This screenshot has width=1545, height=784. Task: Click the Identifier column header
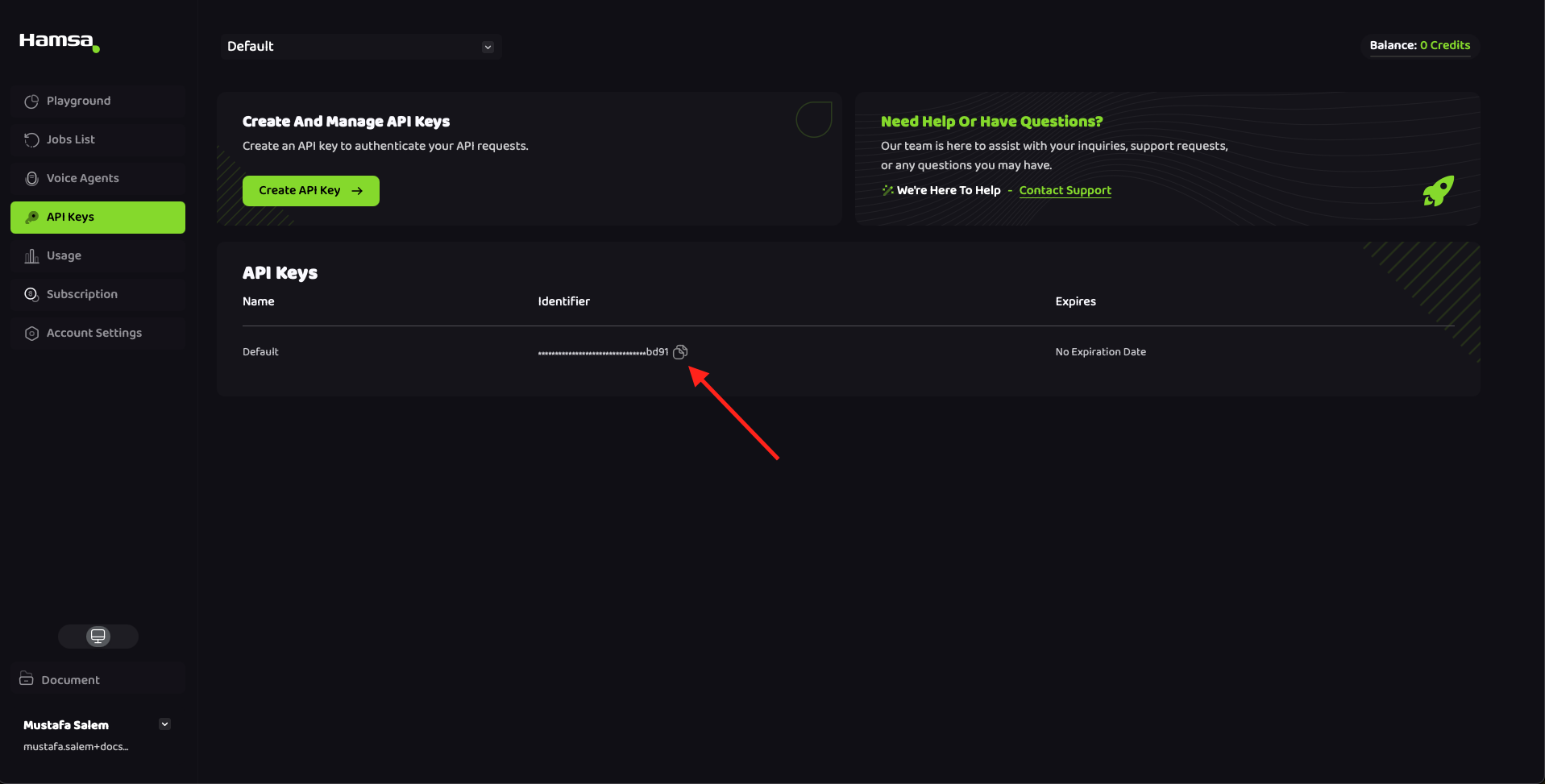click(x=564, y=301)
